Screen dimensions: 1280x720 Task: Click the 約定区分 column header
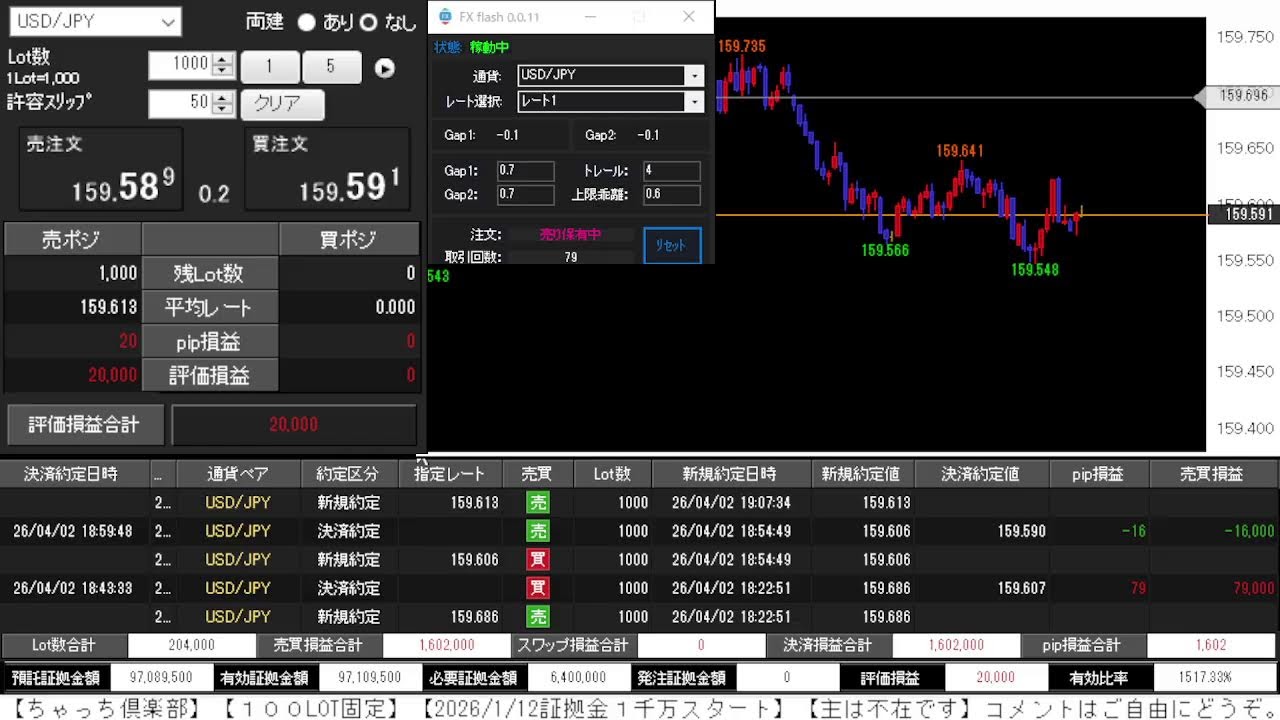coord(349,474)
